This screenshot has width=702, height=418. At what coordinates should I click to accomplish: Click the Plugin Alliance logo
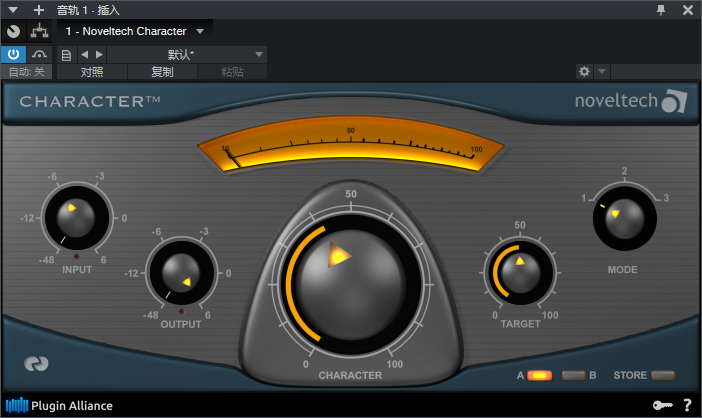click(59, 405)
